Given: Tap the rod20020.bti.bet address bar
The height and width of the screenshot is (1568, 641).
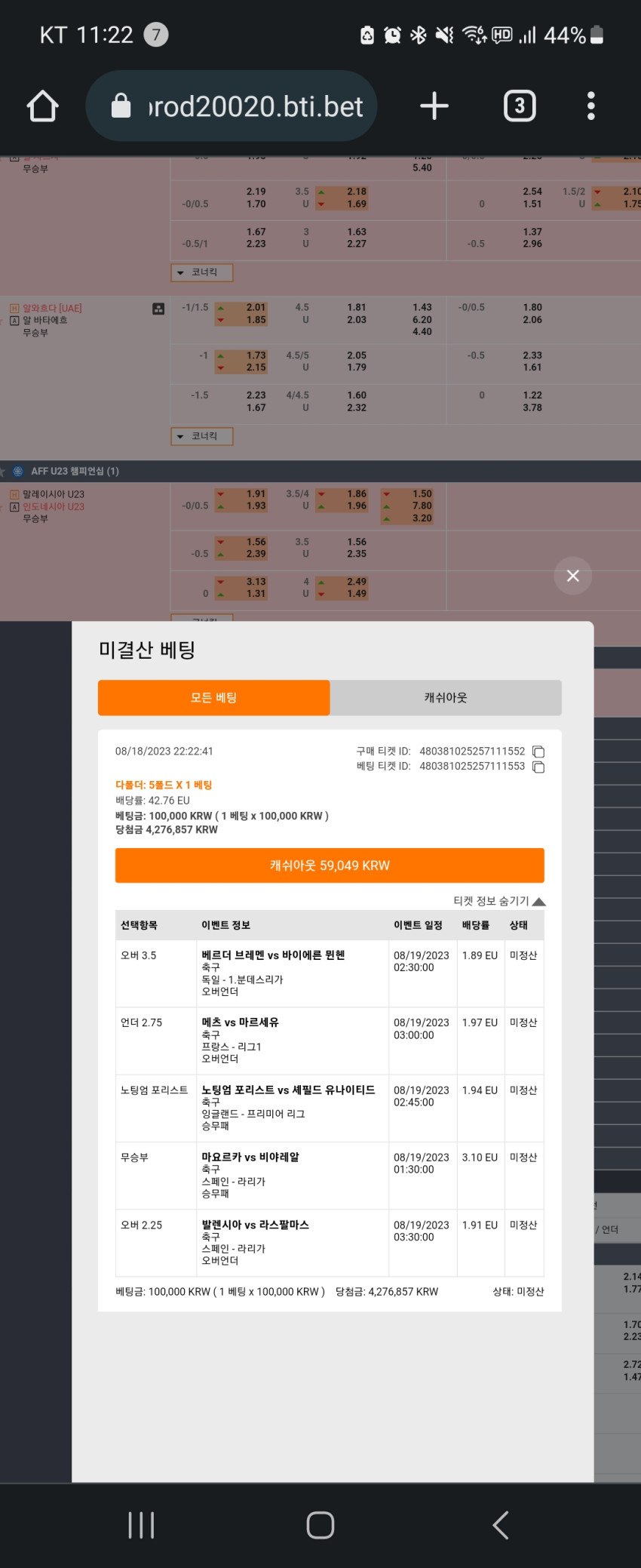Looking at the screenshot, I should [x=232, y=106].
